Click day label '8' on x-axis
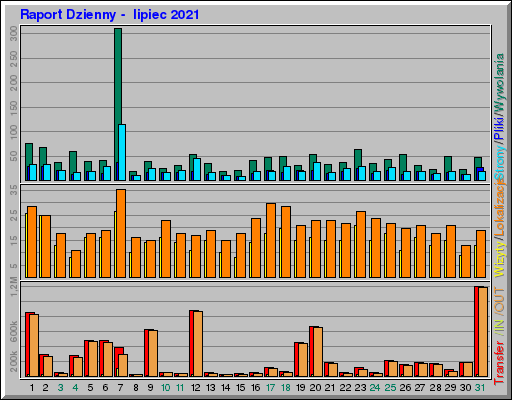The height and width of the screenshot is (400, 512). point(136,388)
